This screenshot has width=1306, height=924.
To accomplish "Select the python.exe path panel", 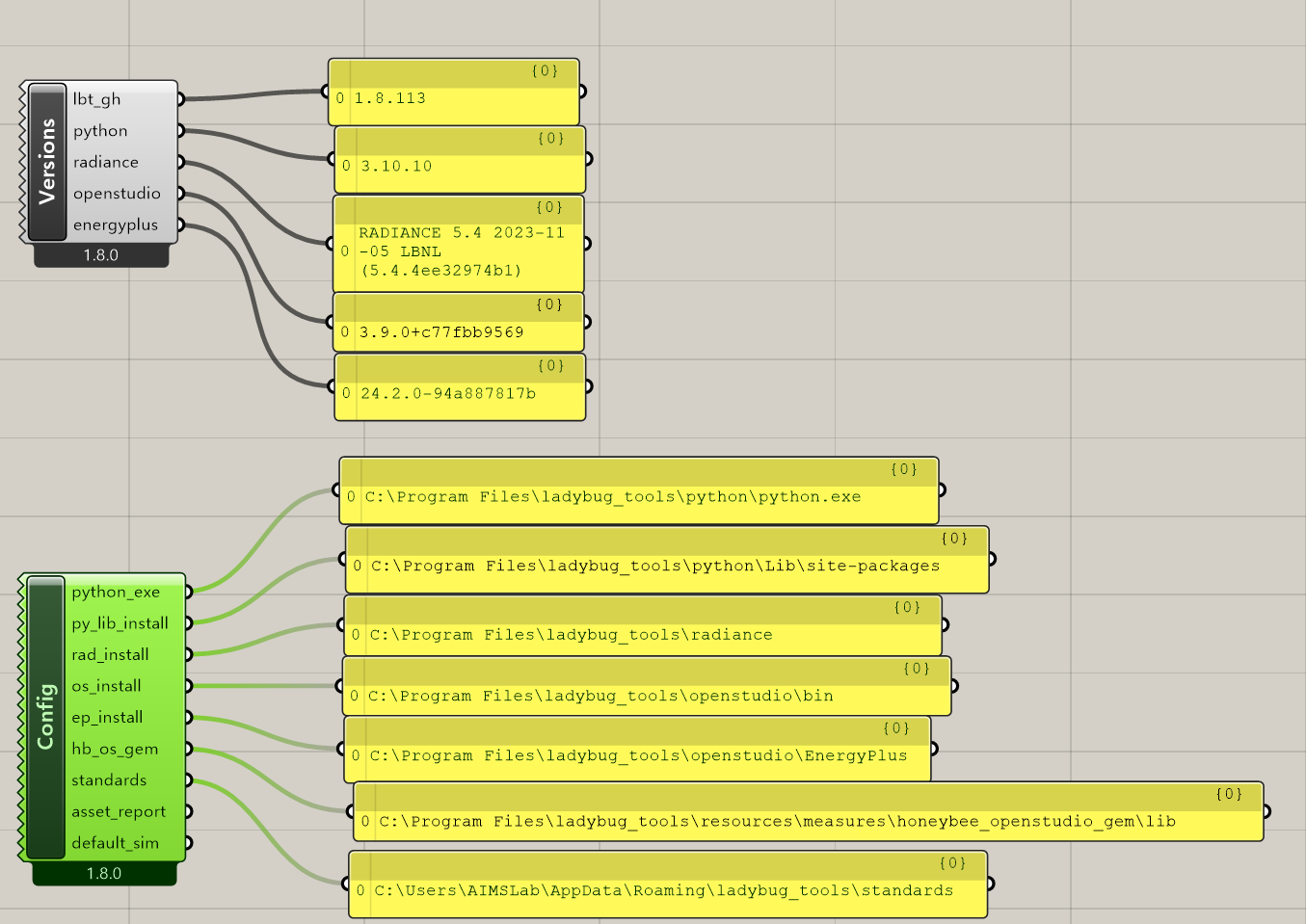I will tap(639, 490).
